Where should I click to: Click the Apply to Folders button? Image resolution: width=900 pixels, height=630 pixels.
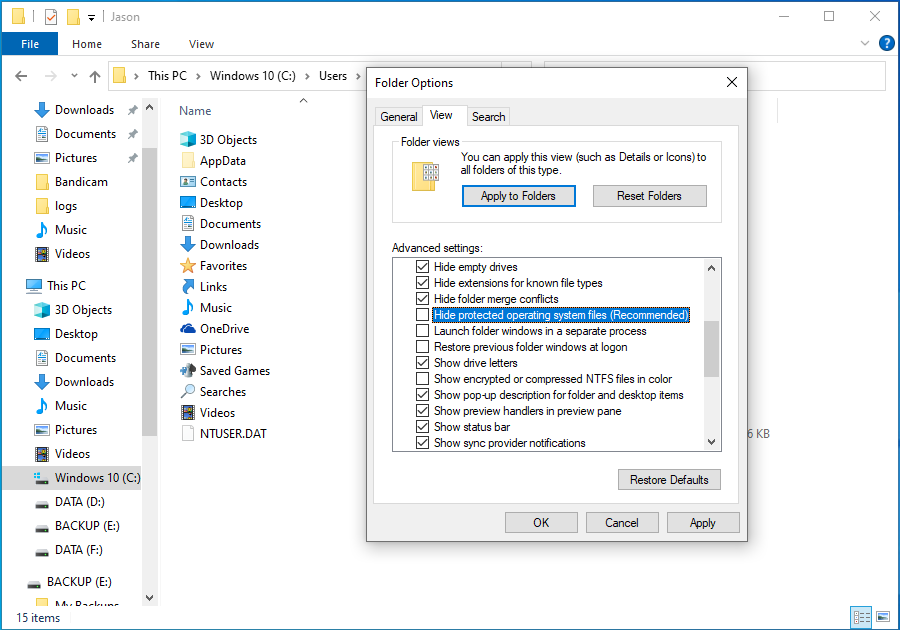[x=518, y=196]
